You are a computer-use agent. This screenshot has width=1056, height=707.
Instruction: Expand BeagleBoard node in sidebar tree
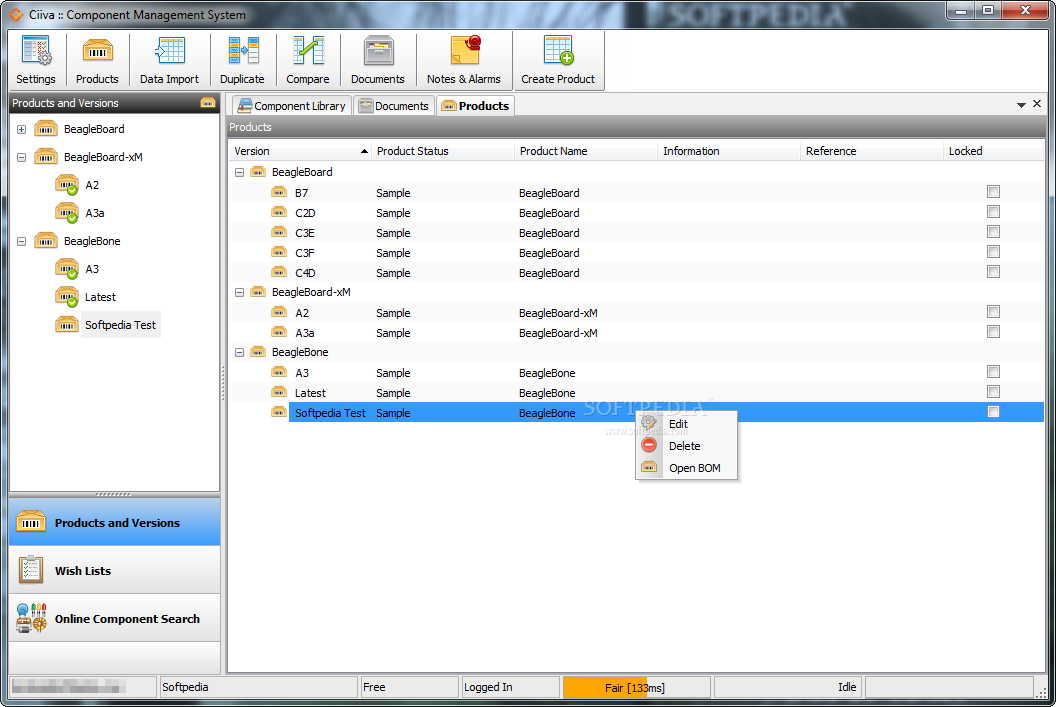point(22,129)
